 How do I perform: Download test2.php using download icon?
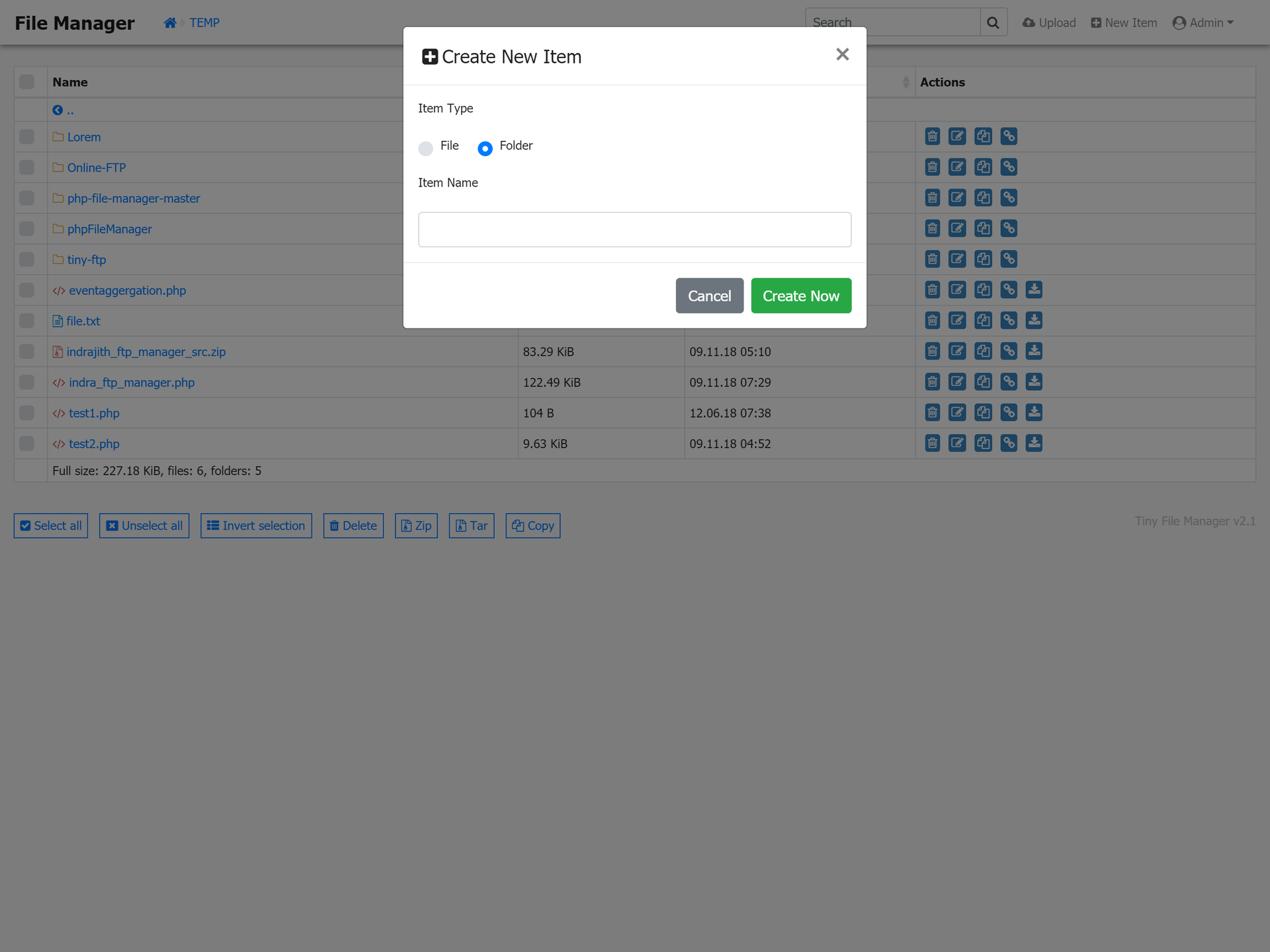pos(1034,443)
